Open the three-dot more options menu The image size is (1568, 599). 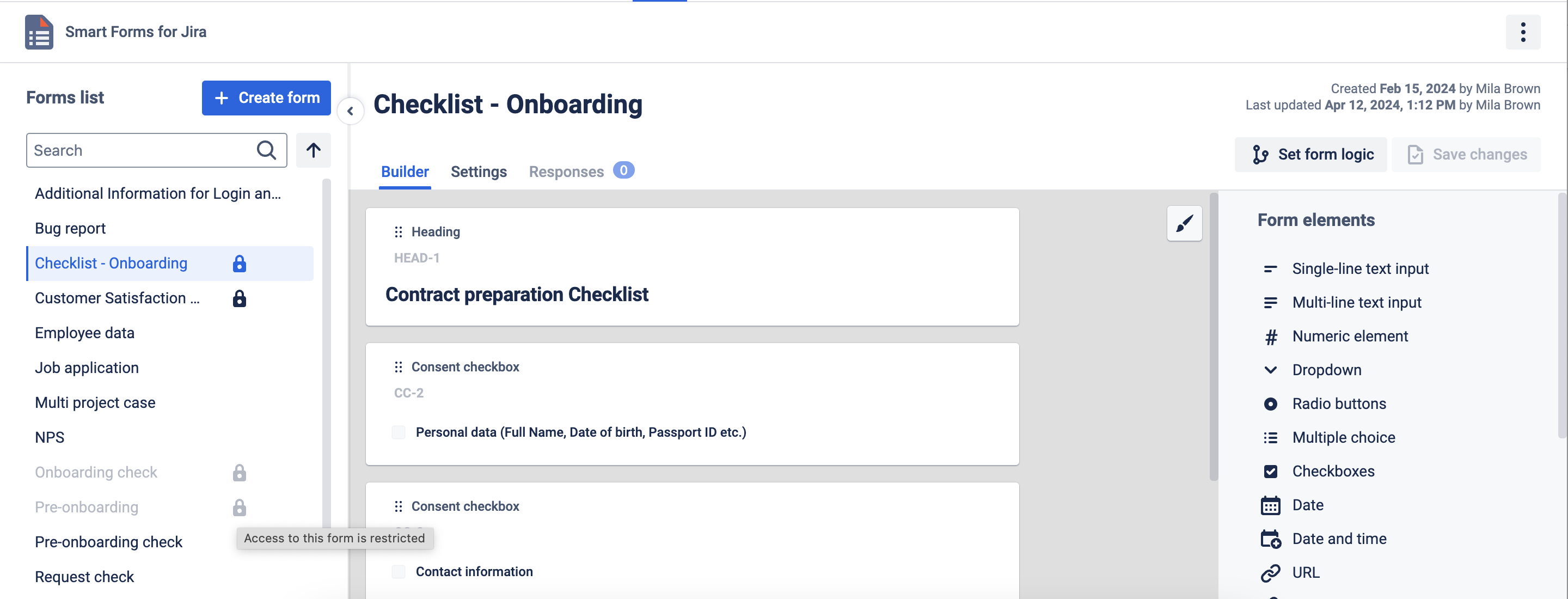(1522, 32)
